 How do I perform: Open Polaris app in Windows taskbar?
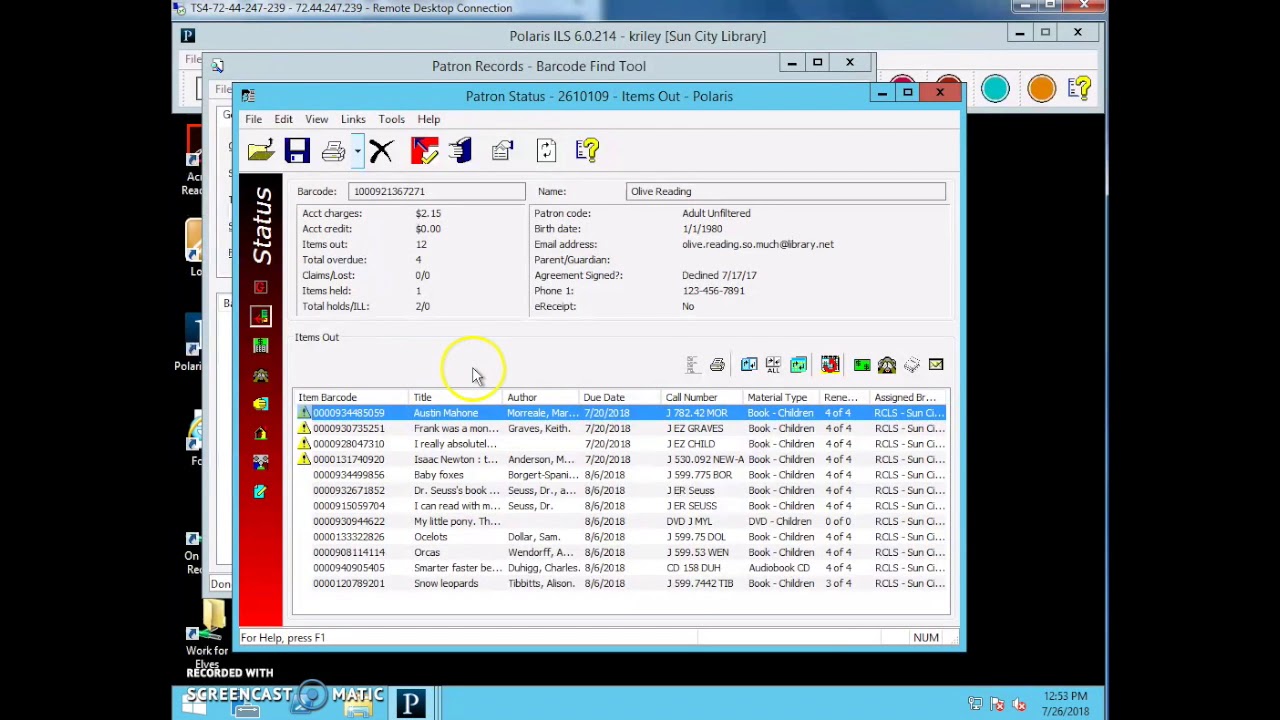[x=410, y=703]
